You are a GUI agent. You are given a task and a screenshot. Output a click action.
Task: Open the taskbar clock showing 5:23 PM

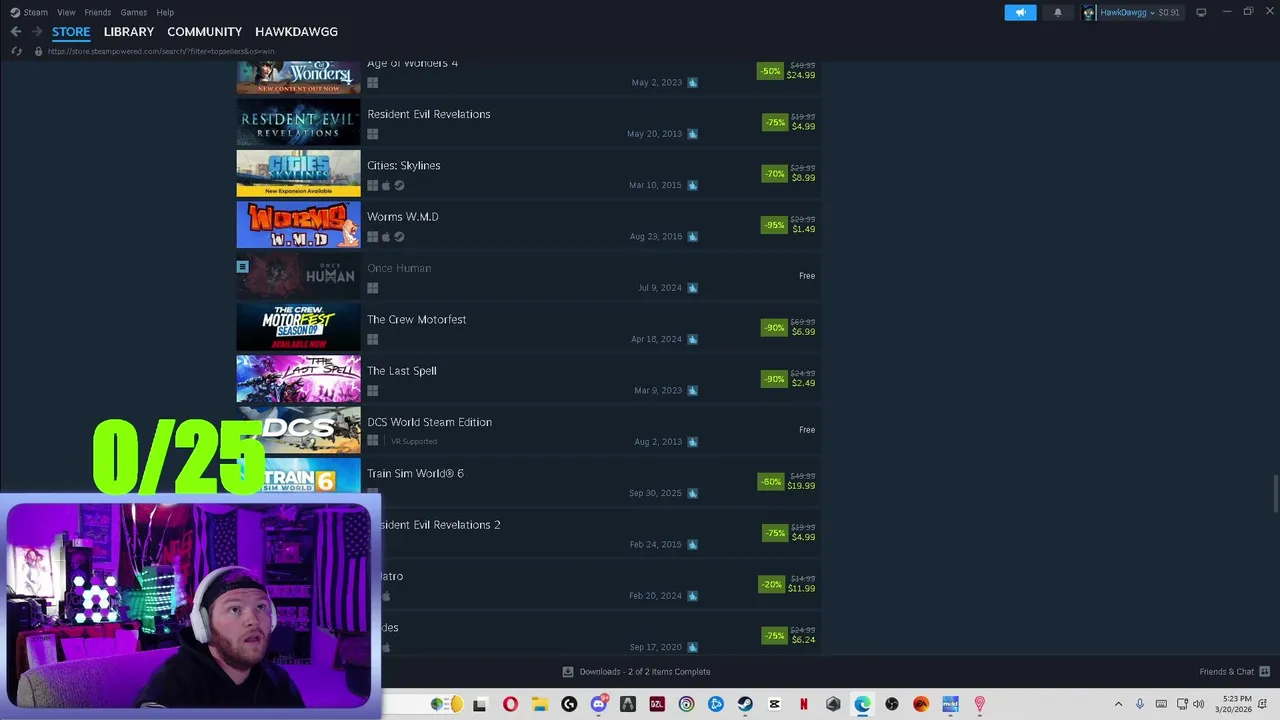click(1233, 704)
